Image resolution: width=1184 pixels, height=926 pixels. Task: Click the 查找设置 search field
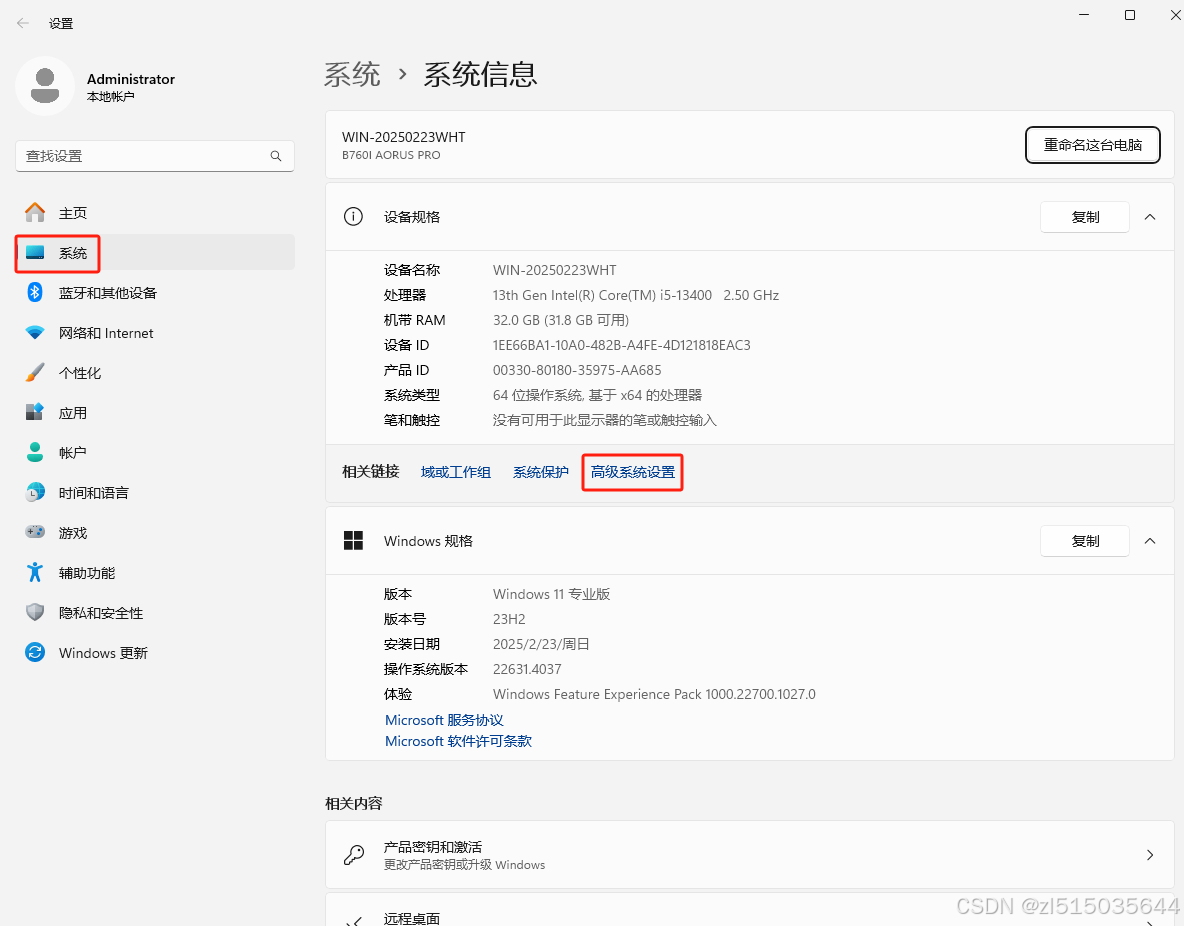(155, 156)
